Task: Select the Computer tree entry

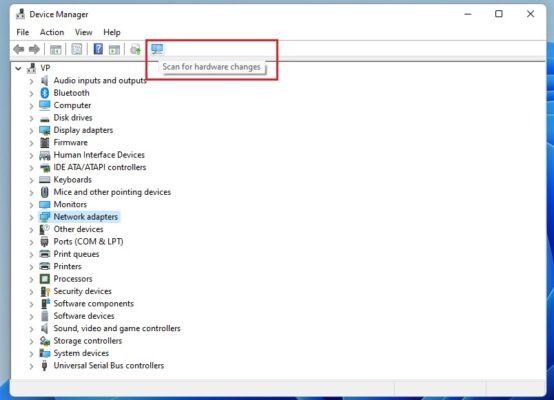Action: (x=72, y=105)
